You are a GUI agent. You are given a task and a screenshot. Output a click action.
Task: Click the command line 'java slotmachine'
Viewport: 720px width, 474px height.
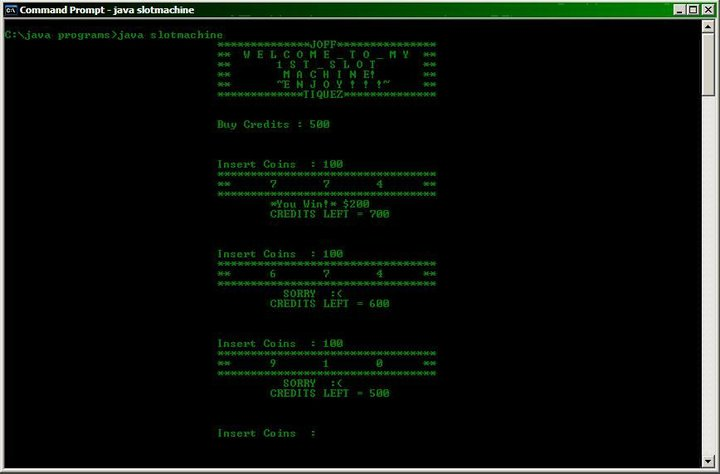pyautogui.click(x=170, y=35)
